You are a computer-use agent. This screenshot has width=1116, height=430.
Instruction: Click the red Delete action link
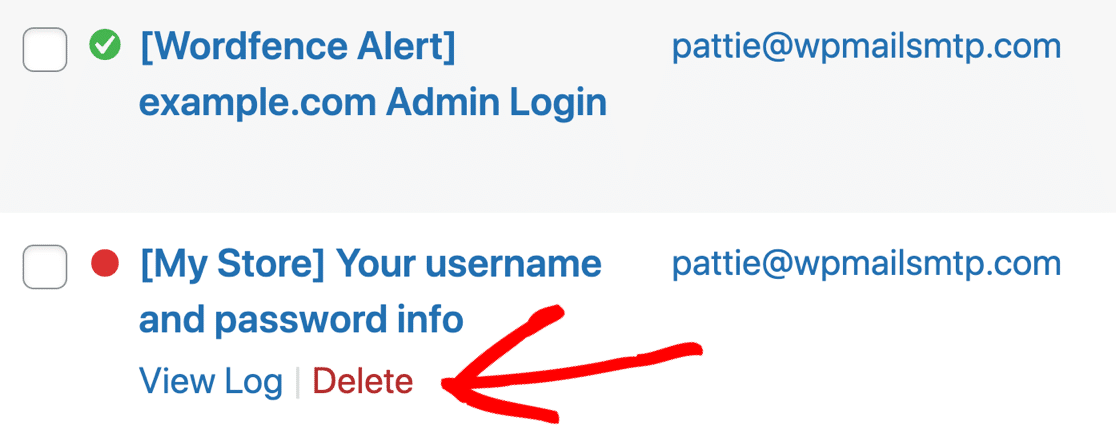pos(362,381)
